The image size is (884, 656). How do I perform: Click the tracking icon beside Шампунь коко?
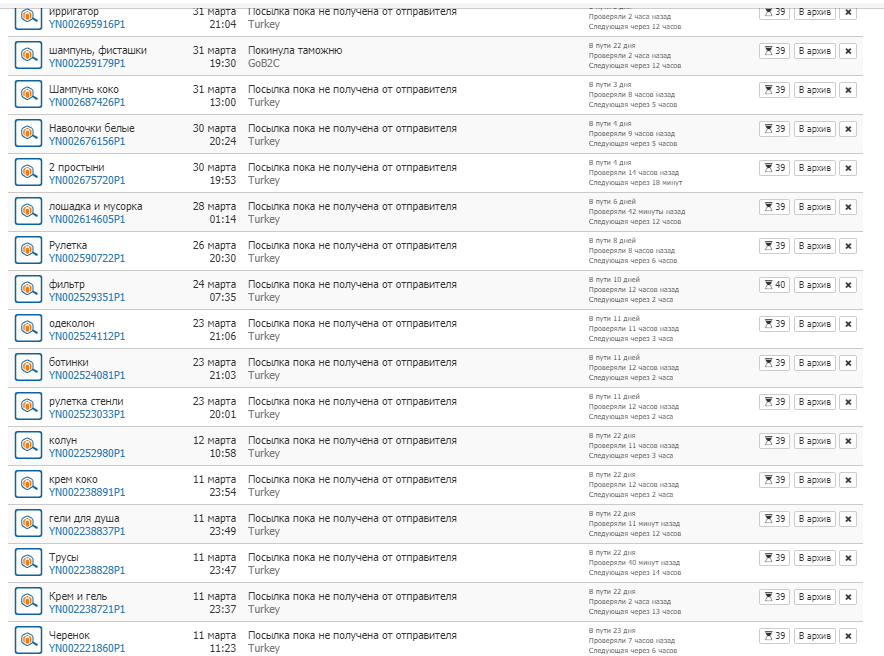(28, 94)
